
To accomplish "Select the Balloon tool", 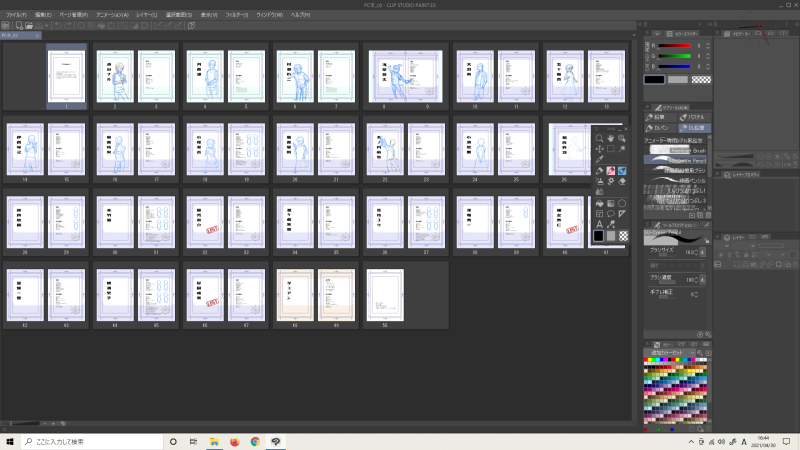I will coord(611,214).
